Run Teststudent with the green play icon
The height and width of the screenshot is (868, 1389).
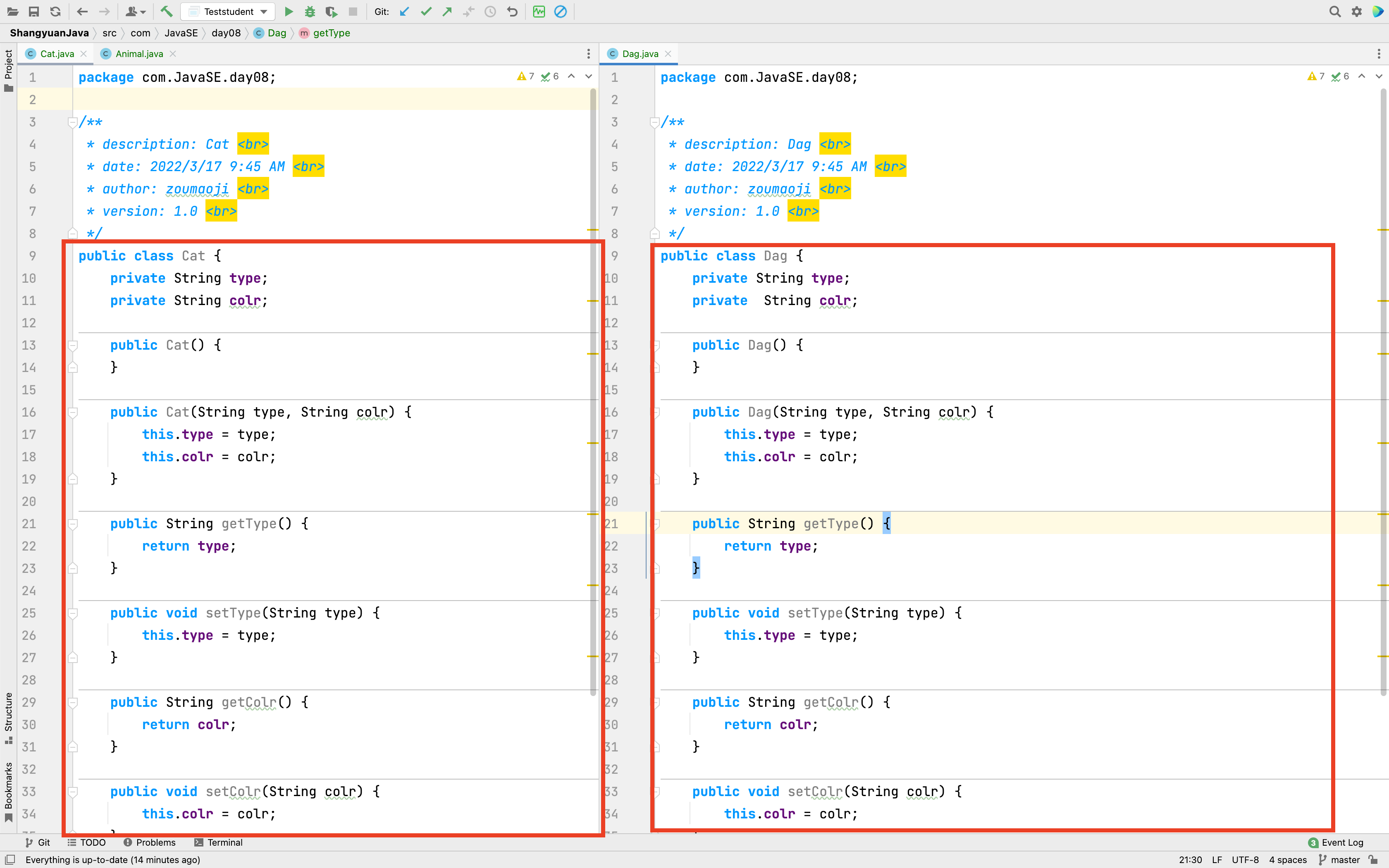pyautogui.click(x=289, y=12)
